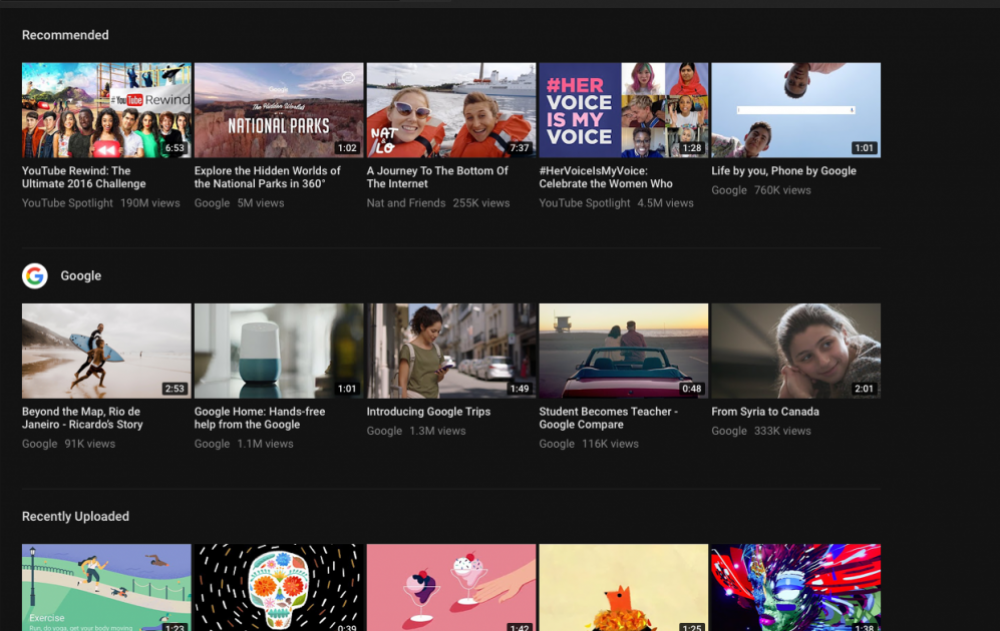Viewport: 1000px width, 631px height.
Task: Play the Nat and Lo boat thumbnail
Action: (x=451, y=110)
